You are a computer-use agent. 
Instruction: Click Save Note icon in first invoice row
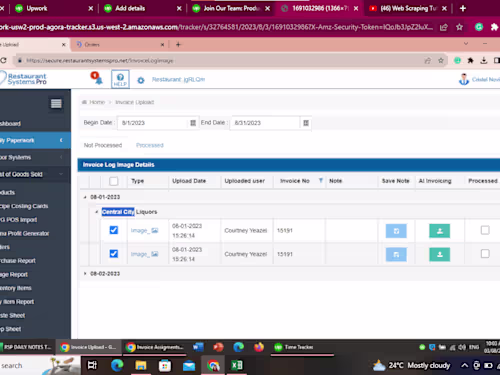(x=396, y=231)
